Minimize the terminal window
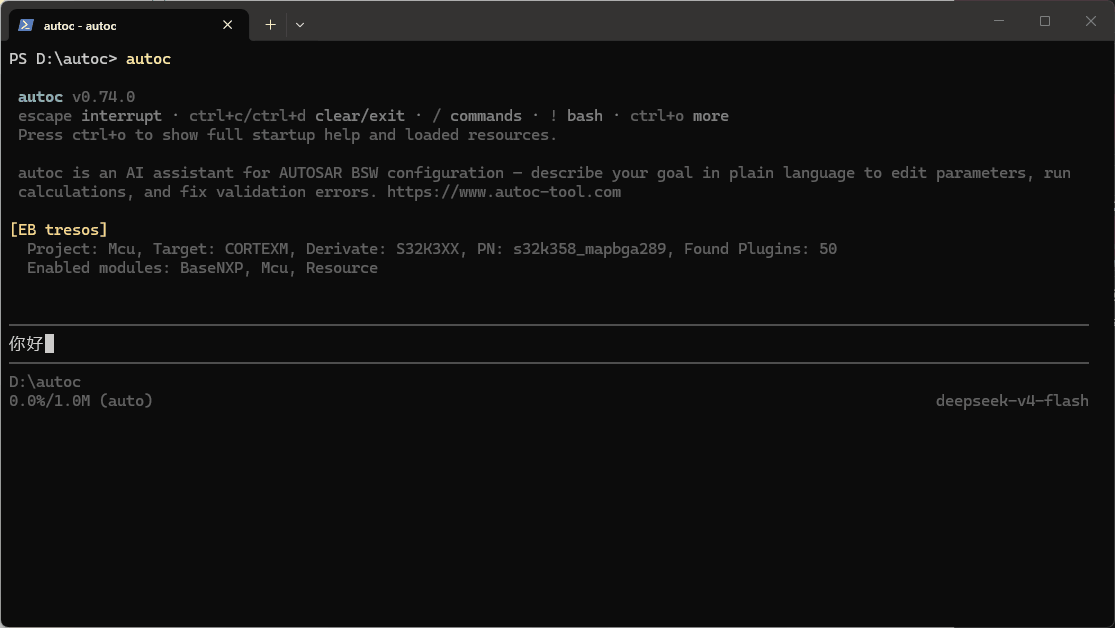The image size is (1115, 628). click(x=999, y=21)
